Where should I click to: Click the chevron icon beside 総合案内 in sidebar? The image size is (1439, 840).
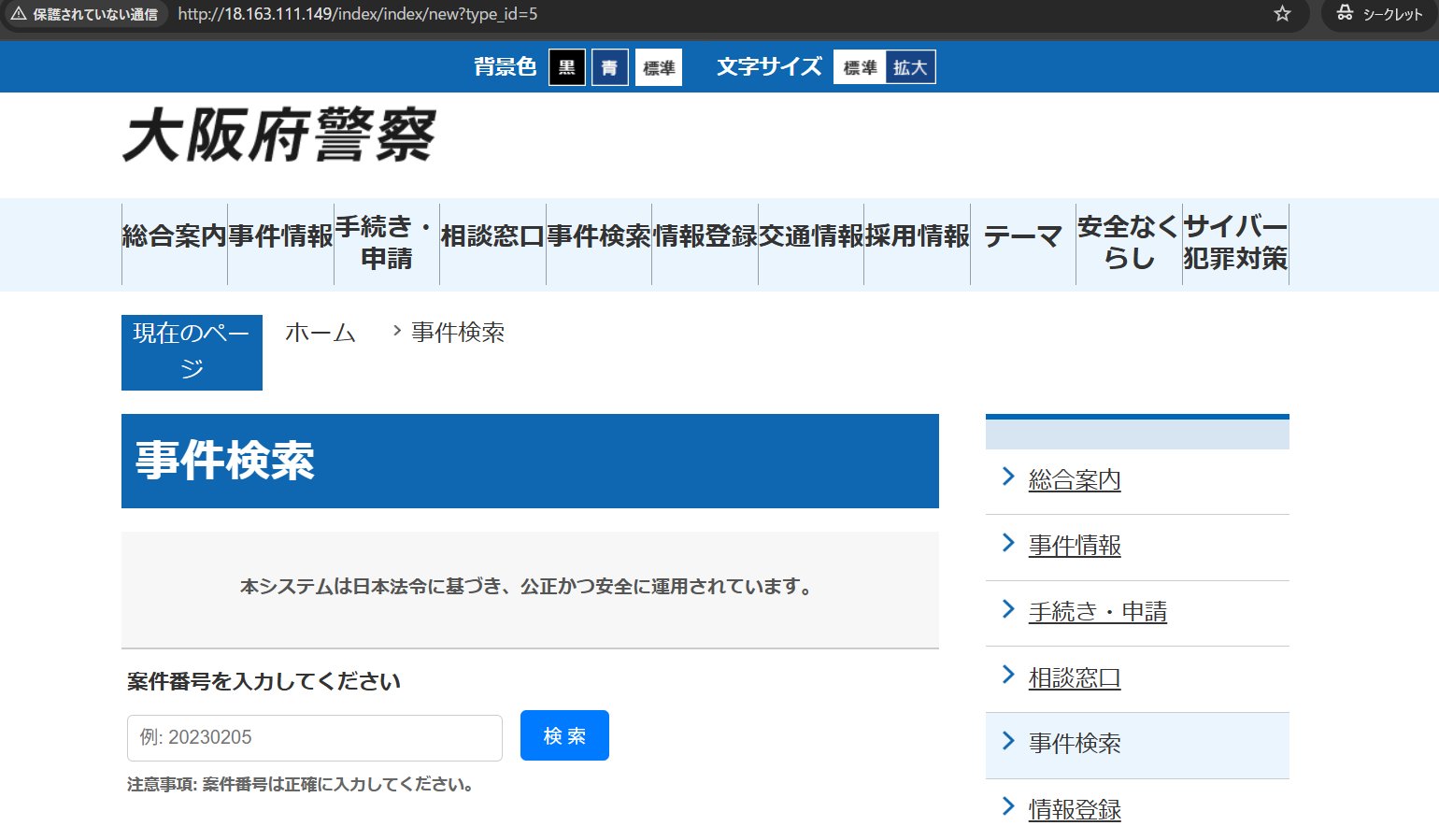(x=1008, y=477)
